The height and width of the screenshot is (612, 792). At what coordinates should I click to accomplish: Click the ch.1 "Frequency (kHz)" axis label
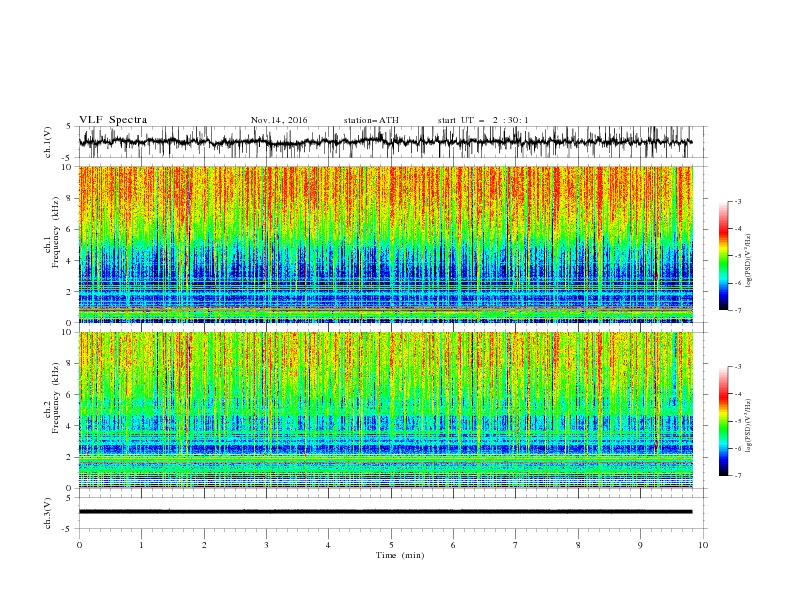55,231
